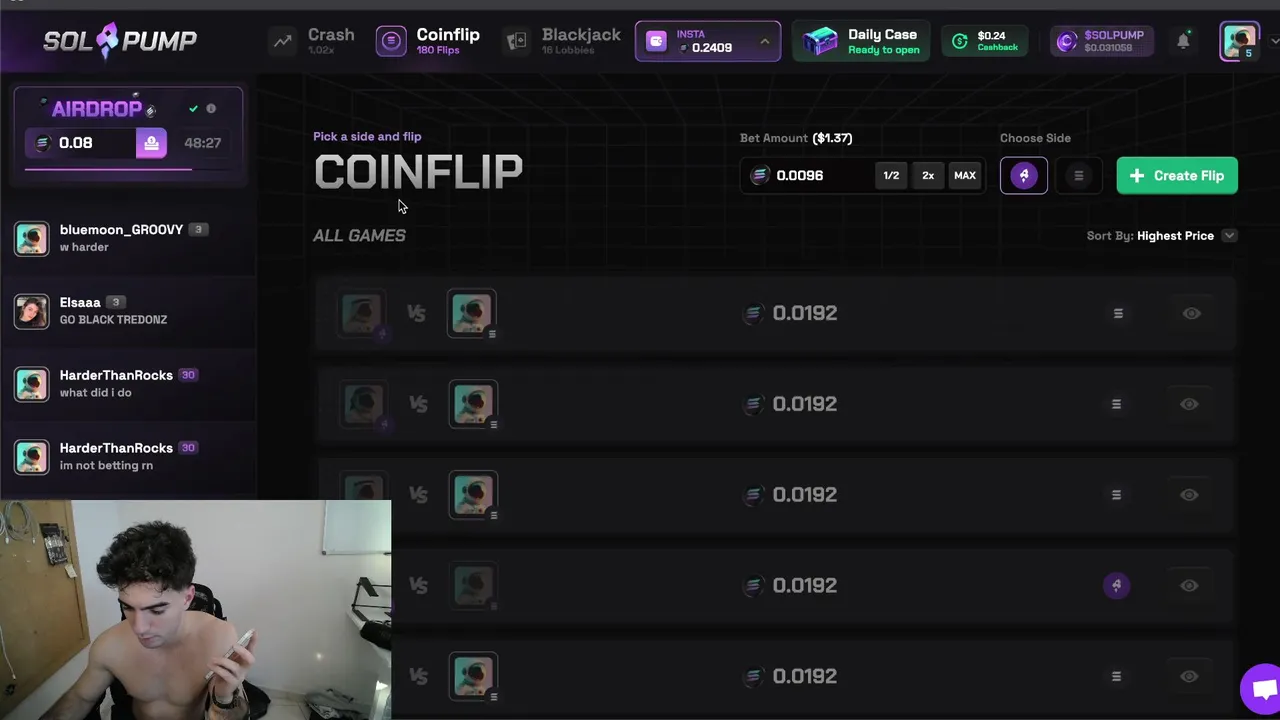
Task: Claim airdrop with purple gift button
Action: 151,143
